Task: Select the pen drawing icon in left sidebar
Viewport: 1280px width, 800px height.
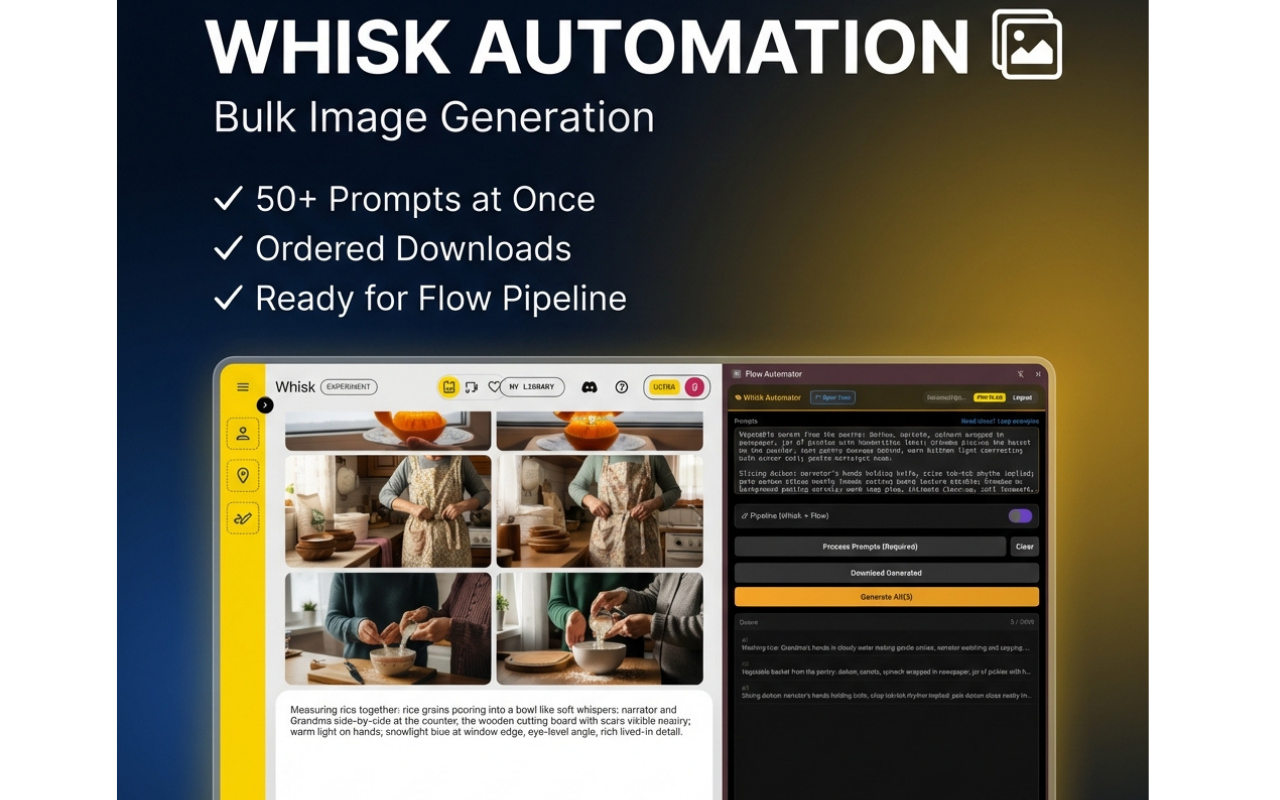Action: 241,518
